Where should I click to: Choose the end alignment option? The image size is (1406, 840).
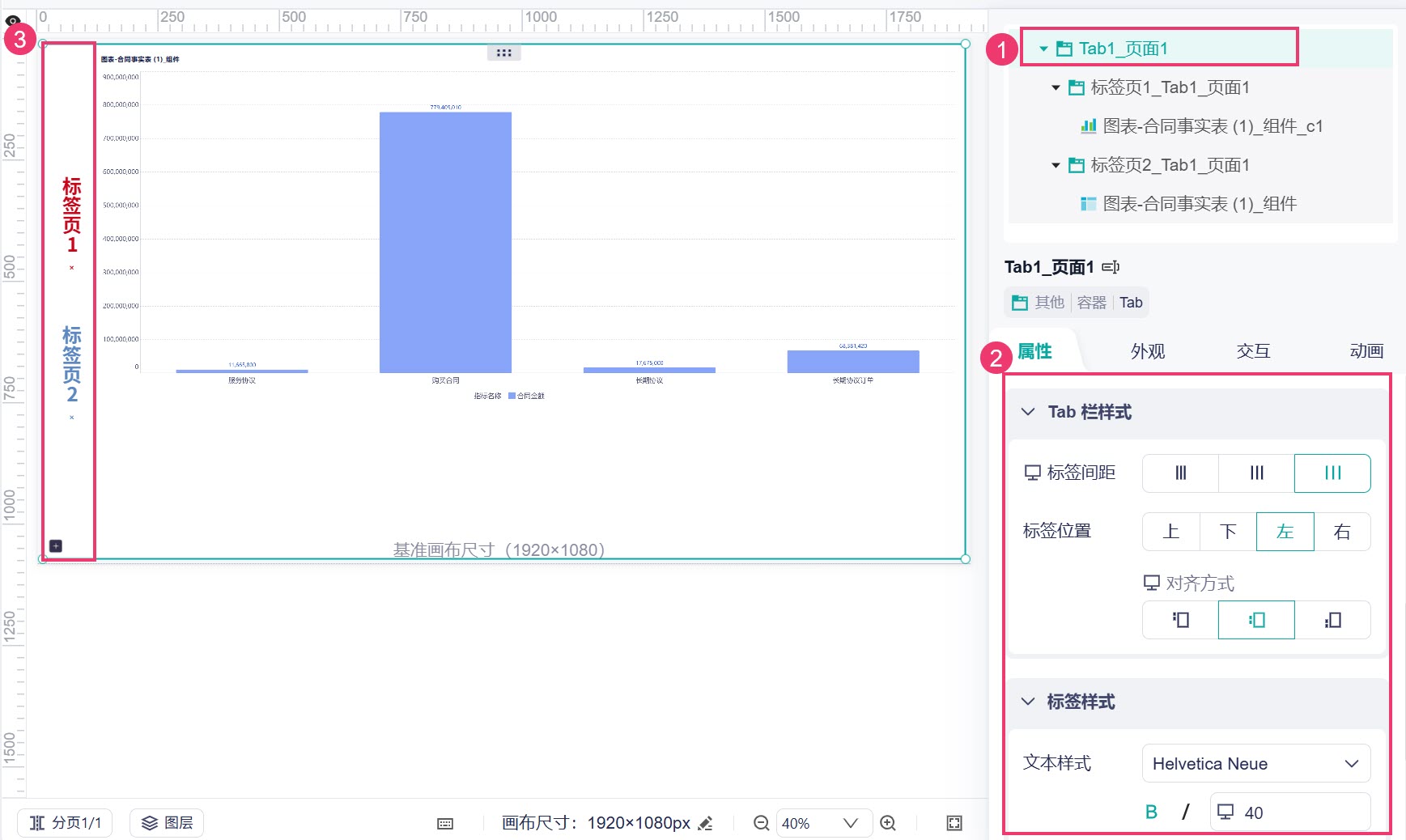[1332, 620]
